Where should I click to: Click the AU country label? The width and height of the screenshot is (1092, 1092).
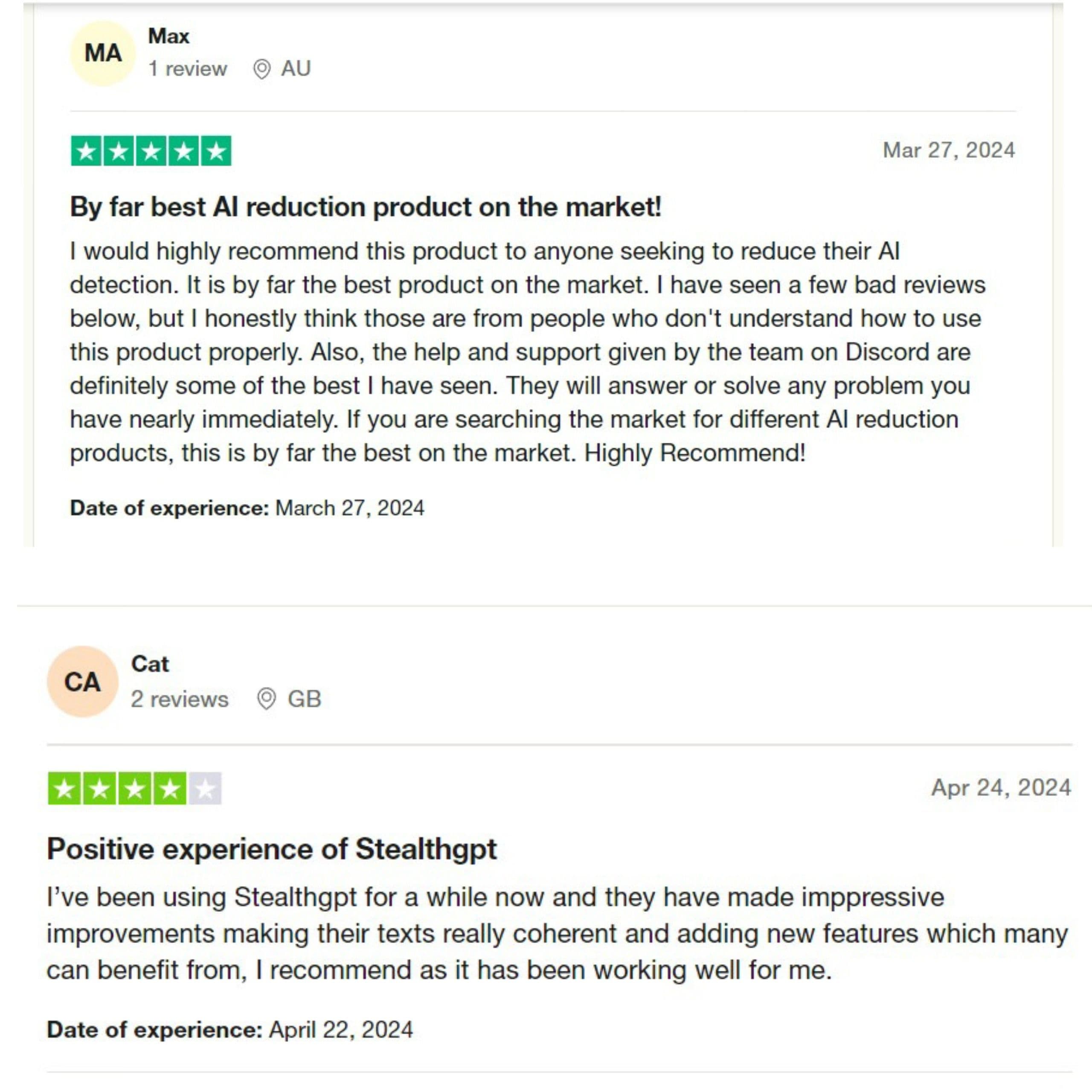coord(296,69)
